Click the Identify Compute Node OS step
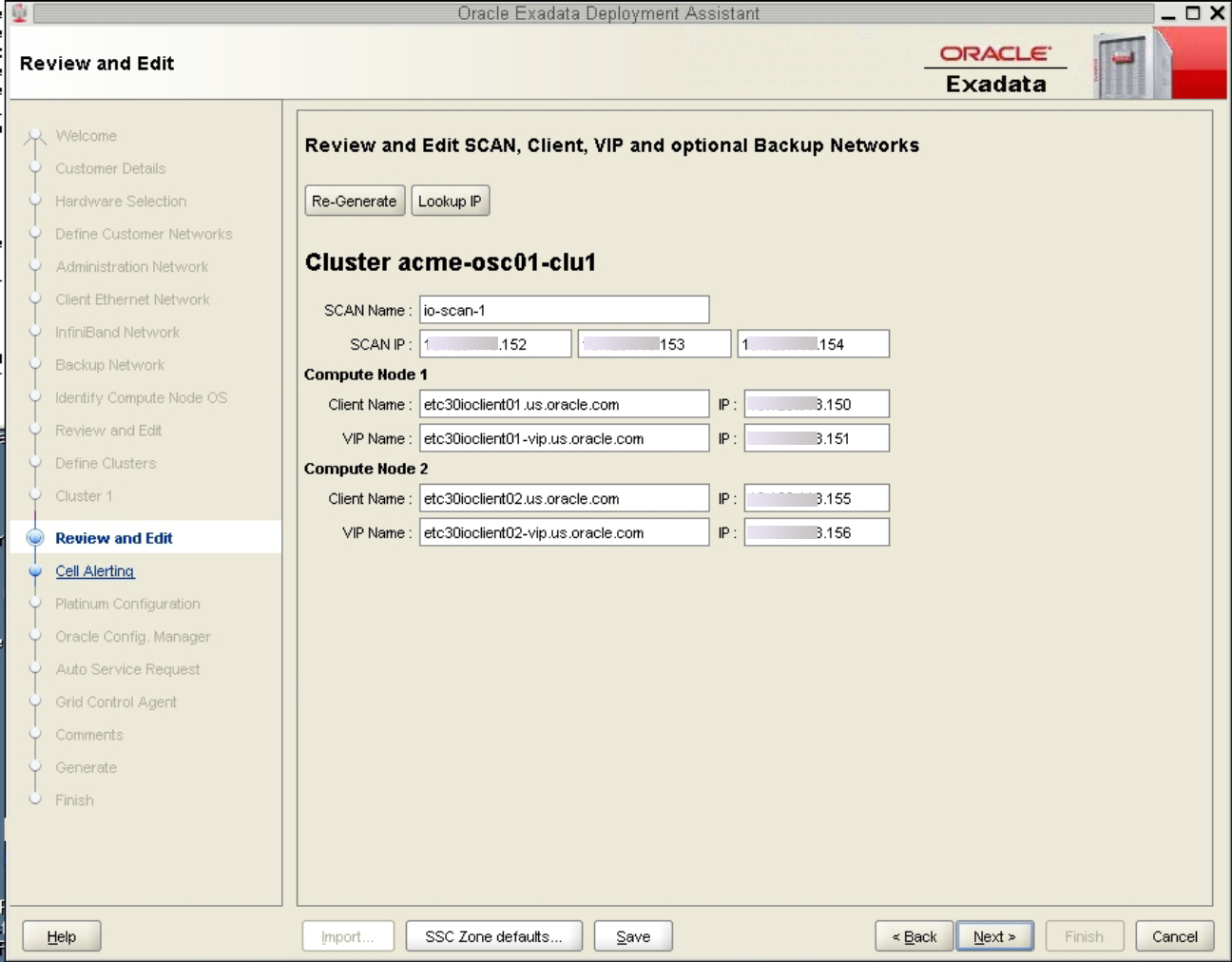 (x=142, y=397)
